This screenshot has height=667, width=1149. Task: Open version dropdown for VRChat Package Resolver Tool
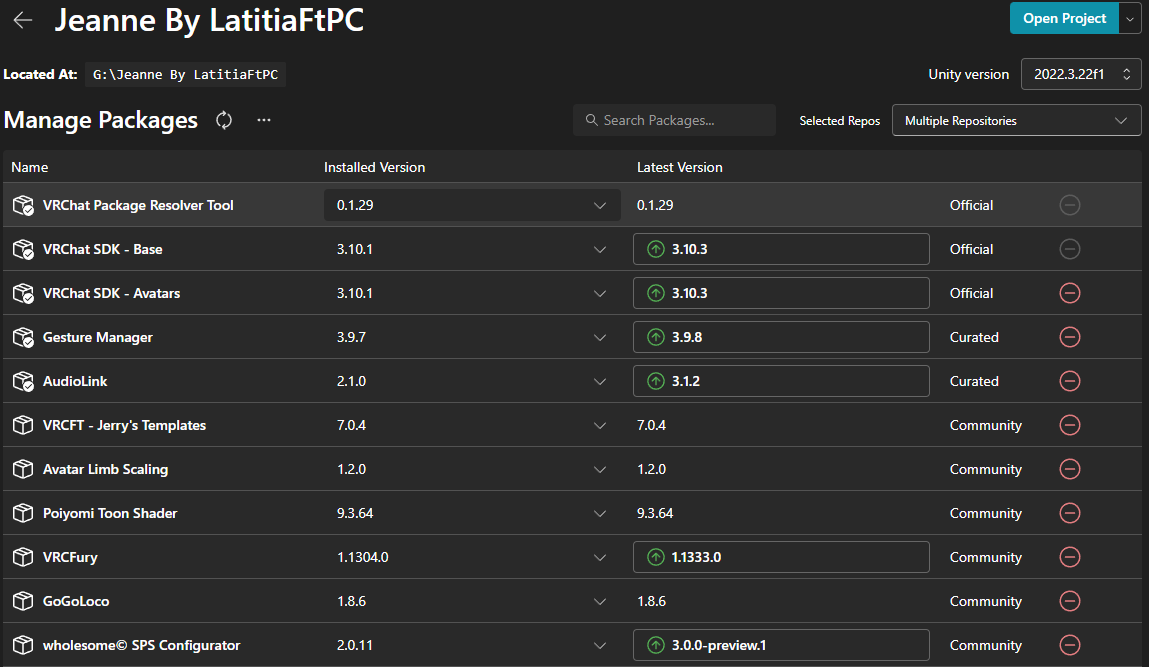point(472,205)
